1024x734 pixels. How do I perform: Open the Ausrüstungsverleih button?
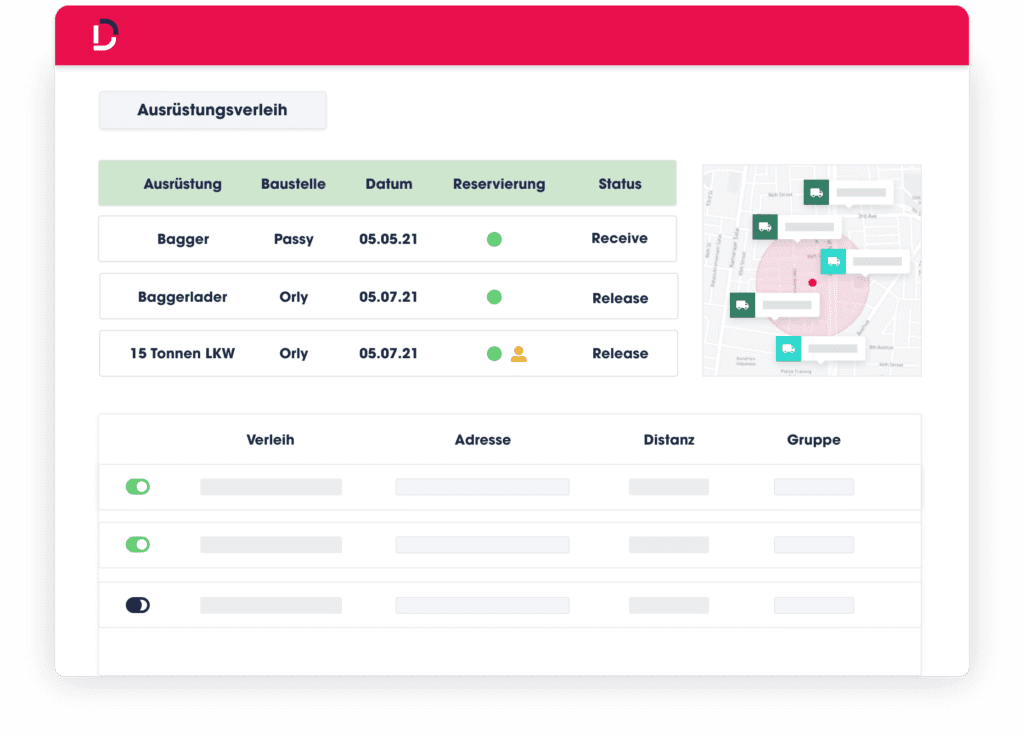pos(212,110)
